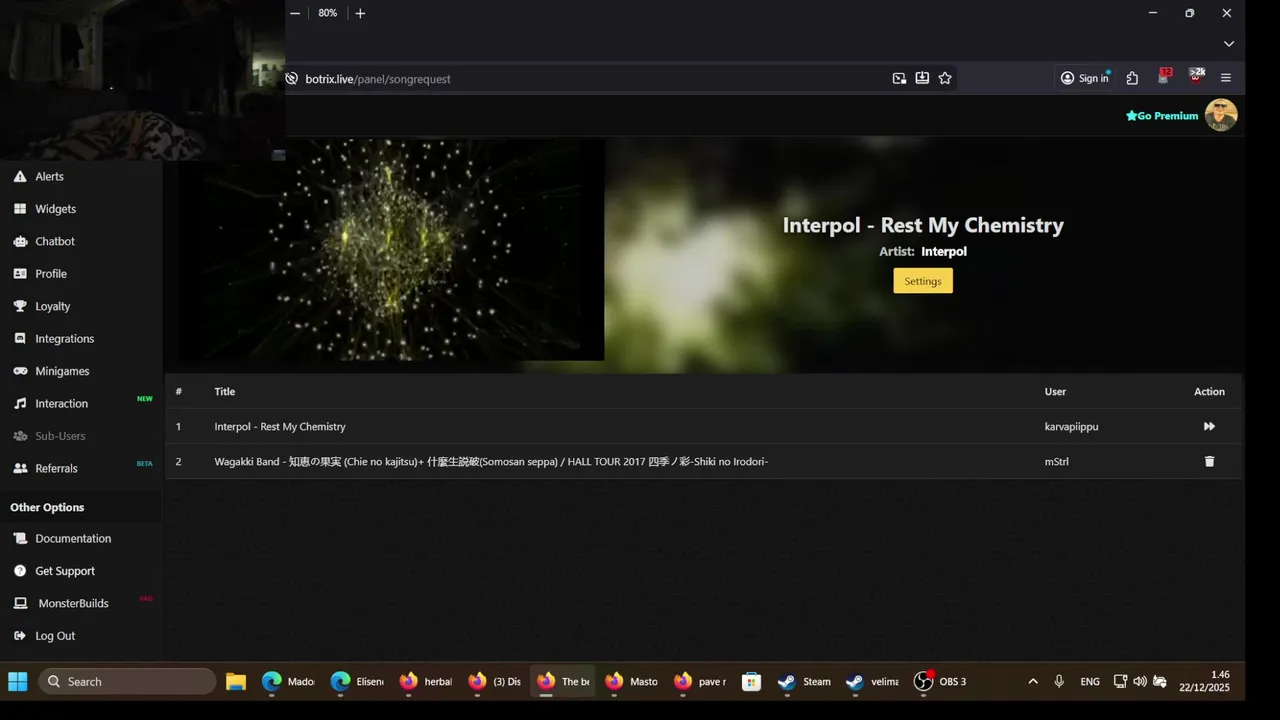Click the Log Out icon
1280x720 pixels.
pos(20,636)
